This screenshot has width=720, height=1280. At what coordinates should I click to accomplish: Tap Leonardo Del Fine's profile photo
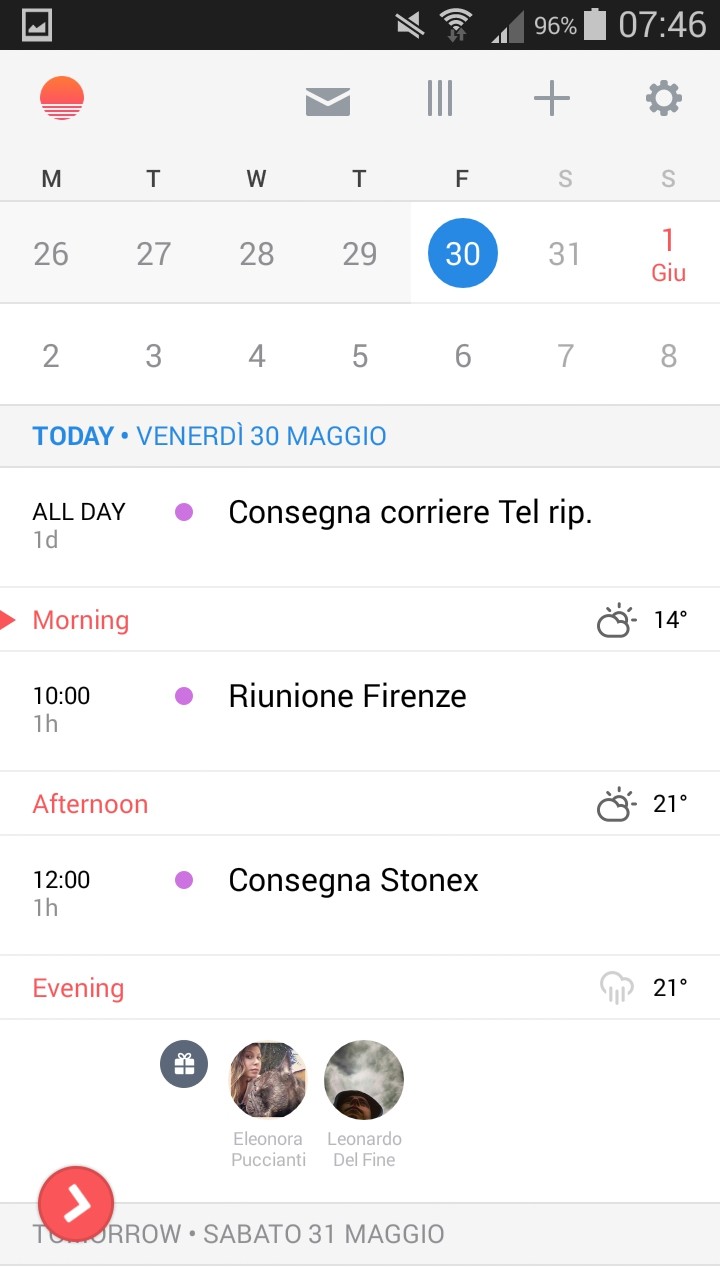point(364,1080)
